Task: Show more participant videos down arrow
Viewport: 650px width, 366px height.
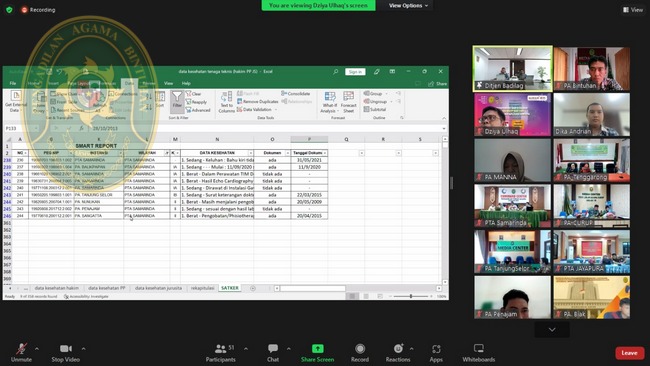Action: point(552,330)
